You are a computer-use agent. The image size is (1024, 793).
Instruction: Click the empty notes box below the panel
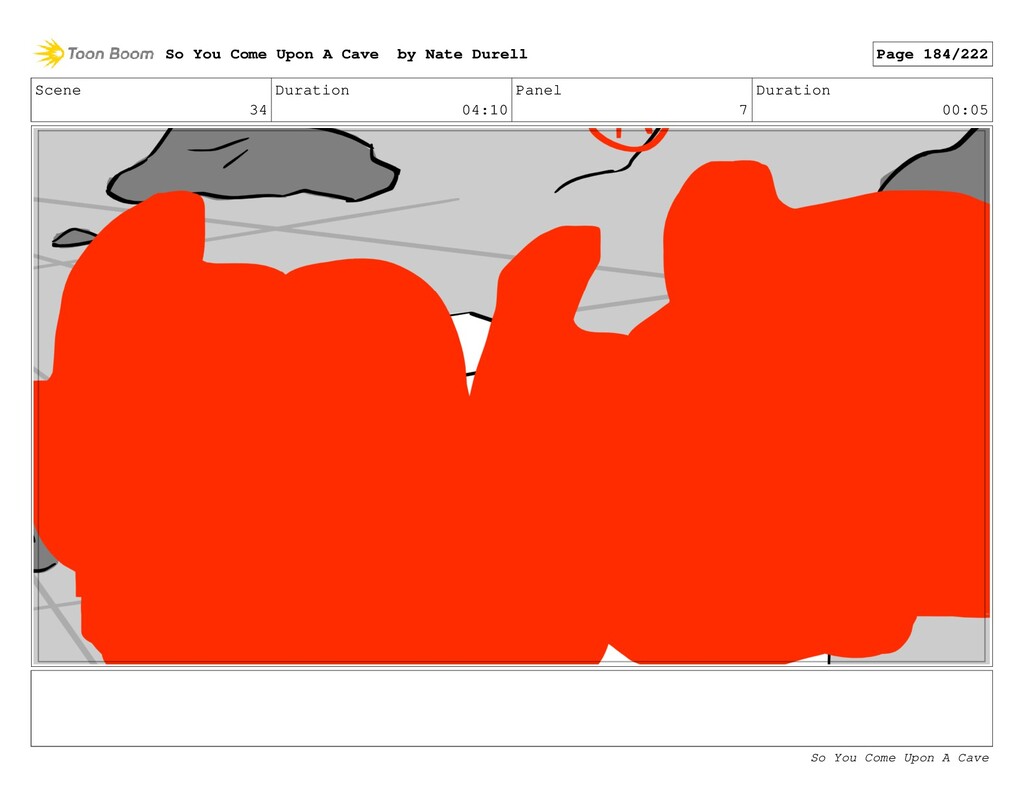click(511, 708)
